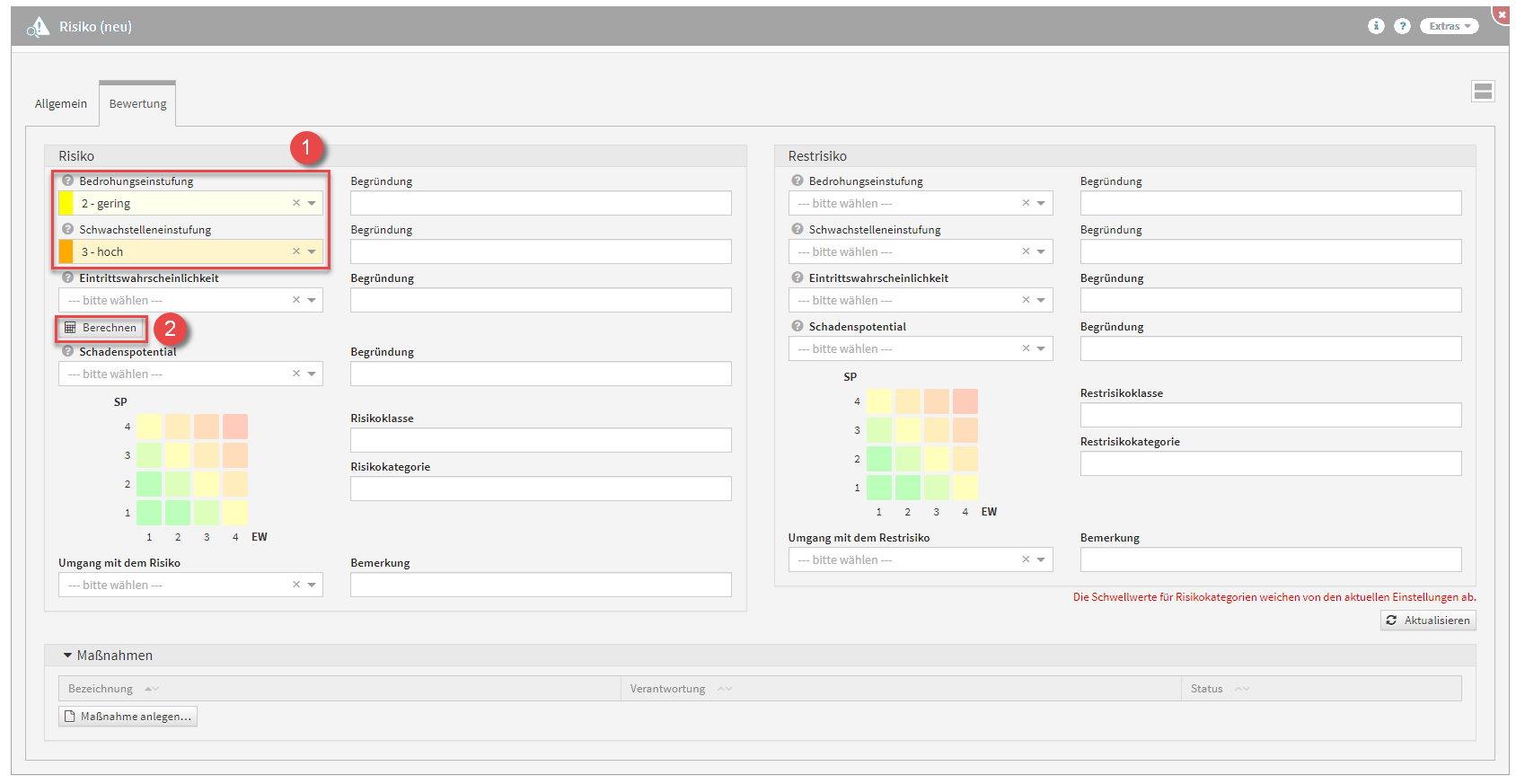
Task: Sort Bezeichnung column using the sort arrows
Action: [x=151, y=689]
